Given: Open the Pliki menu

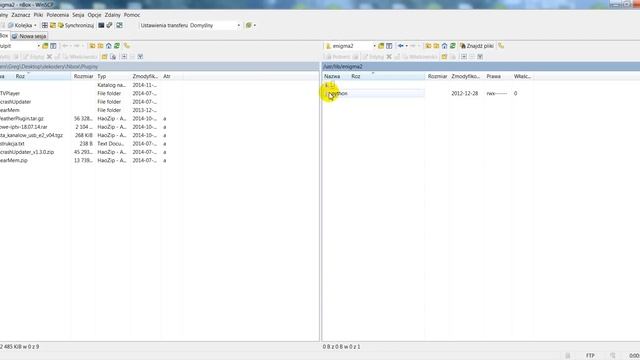Looking at the screenshot, I should pyautogui.click(x=38, y=15).
